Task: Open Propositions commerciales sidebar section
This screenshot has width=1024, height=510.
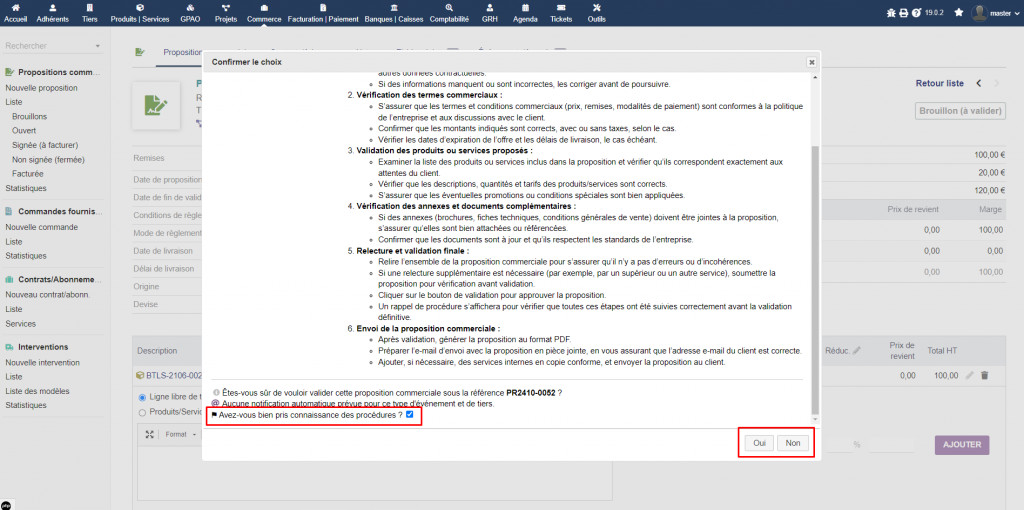Action: coord(60,72)
